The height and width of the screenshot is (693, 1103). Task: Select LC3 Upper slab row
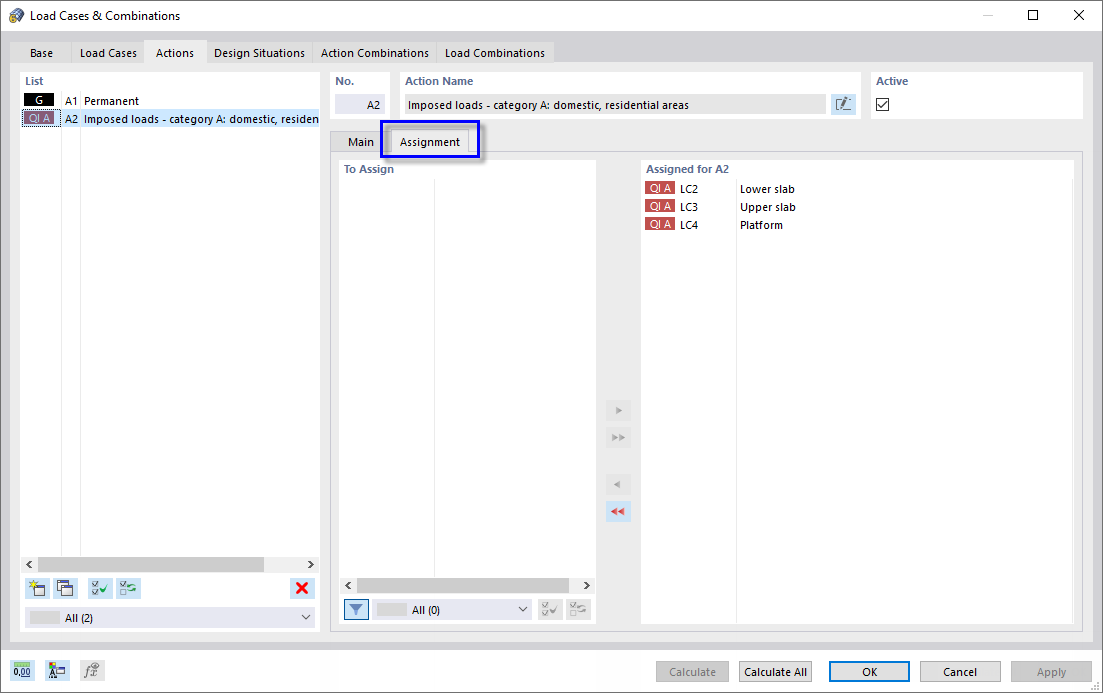[x=858, y=207]
